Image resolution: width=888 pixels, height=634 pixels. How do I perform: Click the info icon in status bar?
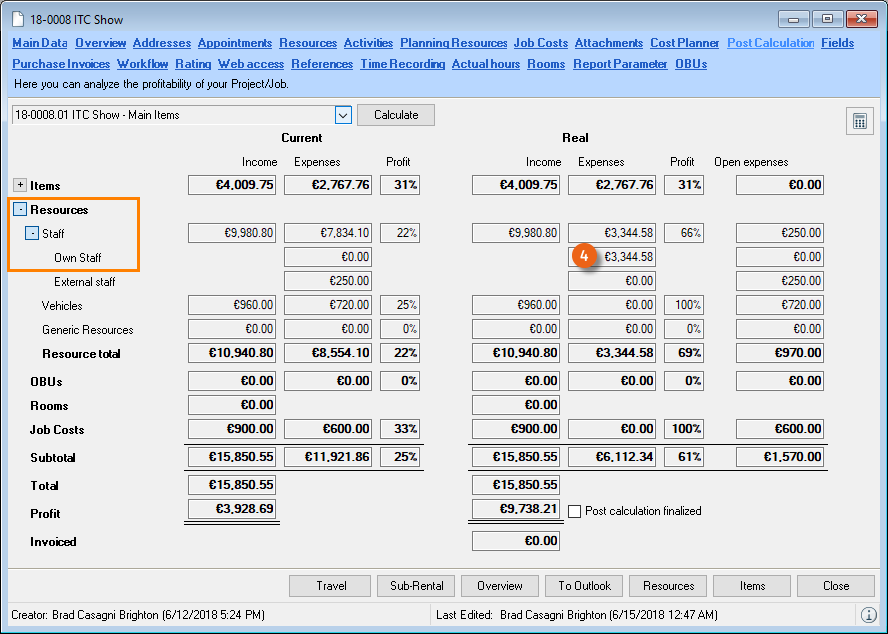pyautogui.click(x=868, y=614)
